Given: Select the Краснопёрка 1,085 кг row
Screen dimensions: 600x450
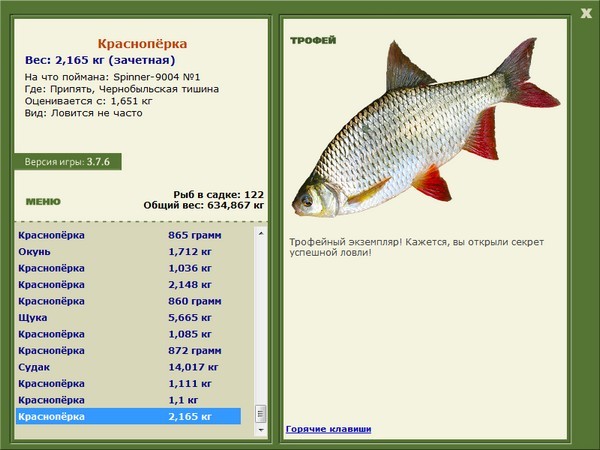Looking at the screenshot, I should [x=129, y=334].
